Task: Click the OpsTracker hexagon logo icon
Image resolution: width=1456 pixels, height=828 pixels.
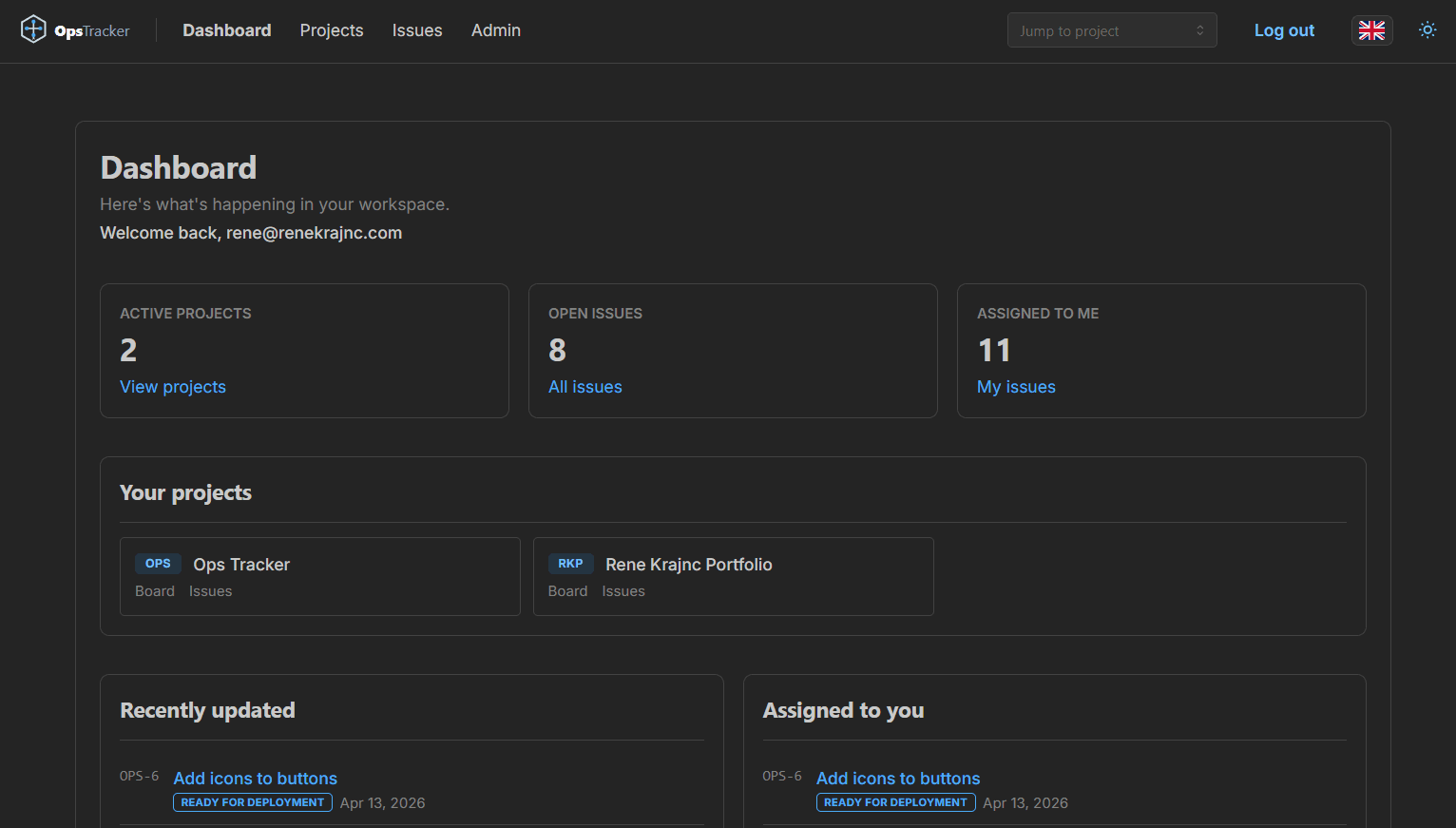Action: point(33,28)
